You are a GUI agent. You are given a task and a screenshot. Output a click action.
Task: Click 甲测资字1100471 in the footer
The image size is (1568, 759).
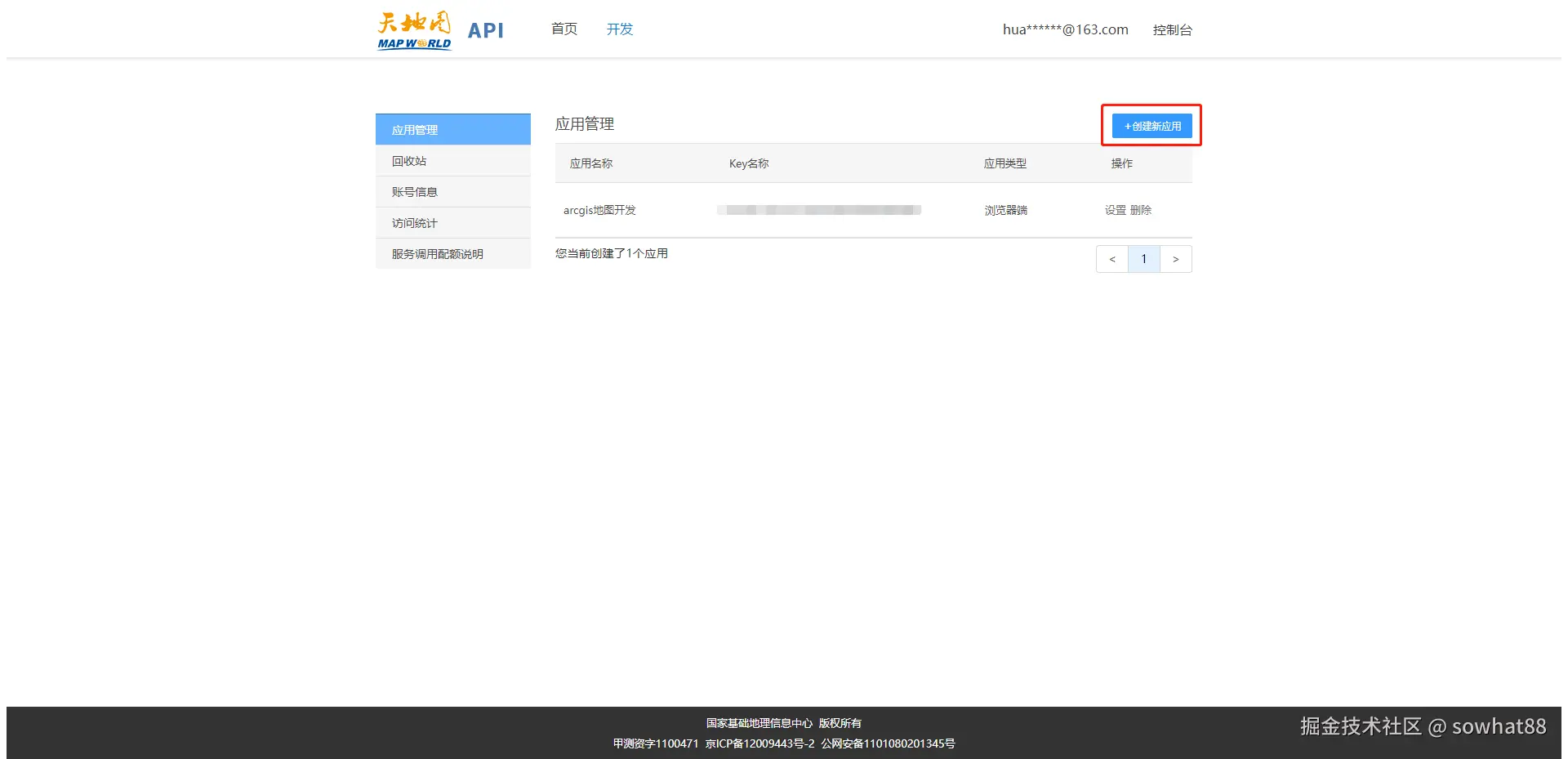pyautogui.click(x=656, y=743)
